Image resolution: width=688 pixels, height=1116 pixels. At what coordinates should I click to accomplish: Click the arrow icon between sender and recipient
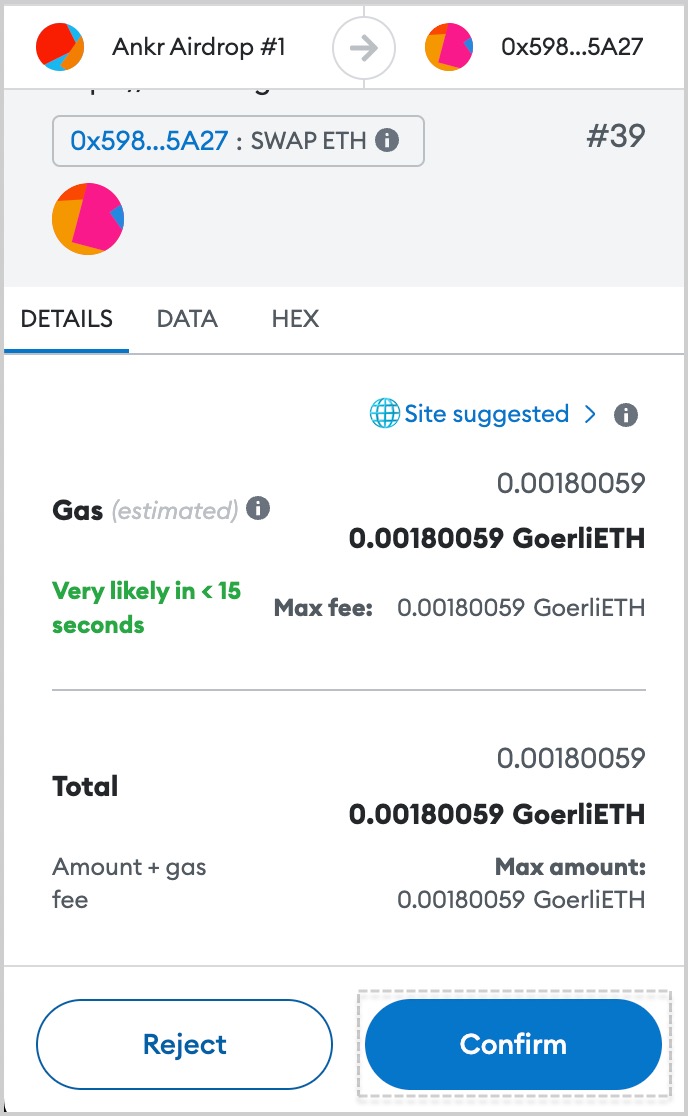pos(364,48)
